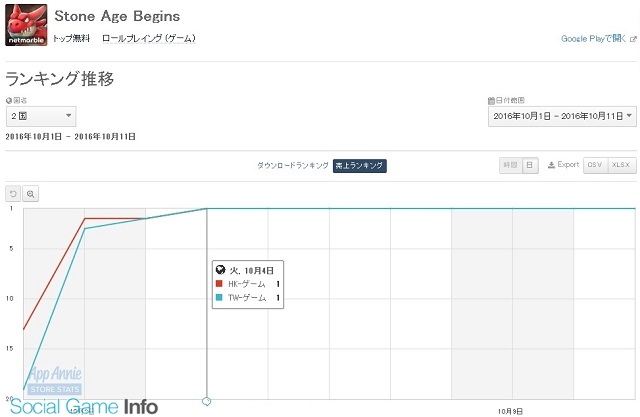This screenshot has width=640, height=417.
Task: Click the external link icon beside Google Play
Action: point(633,39)
